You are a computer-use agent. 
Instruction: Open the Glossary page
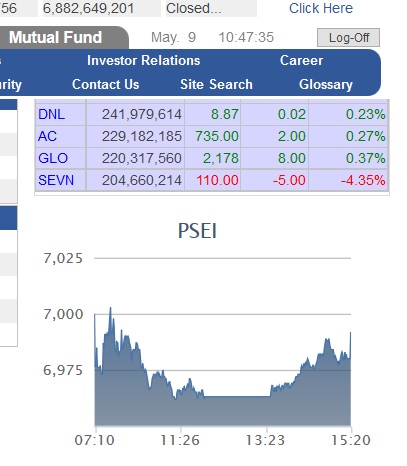(326, 84)
